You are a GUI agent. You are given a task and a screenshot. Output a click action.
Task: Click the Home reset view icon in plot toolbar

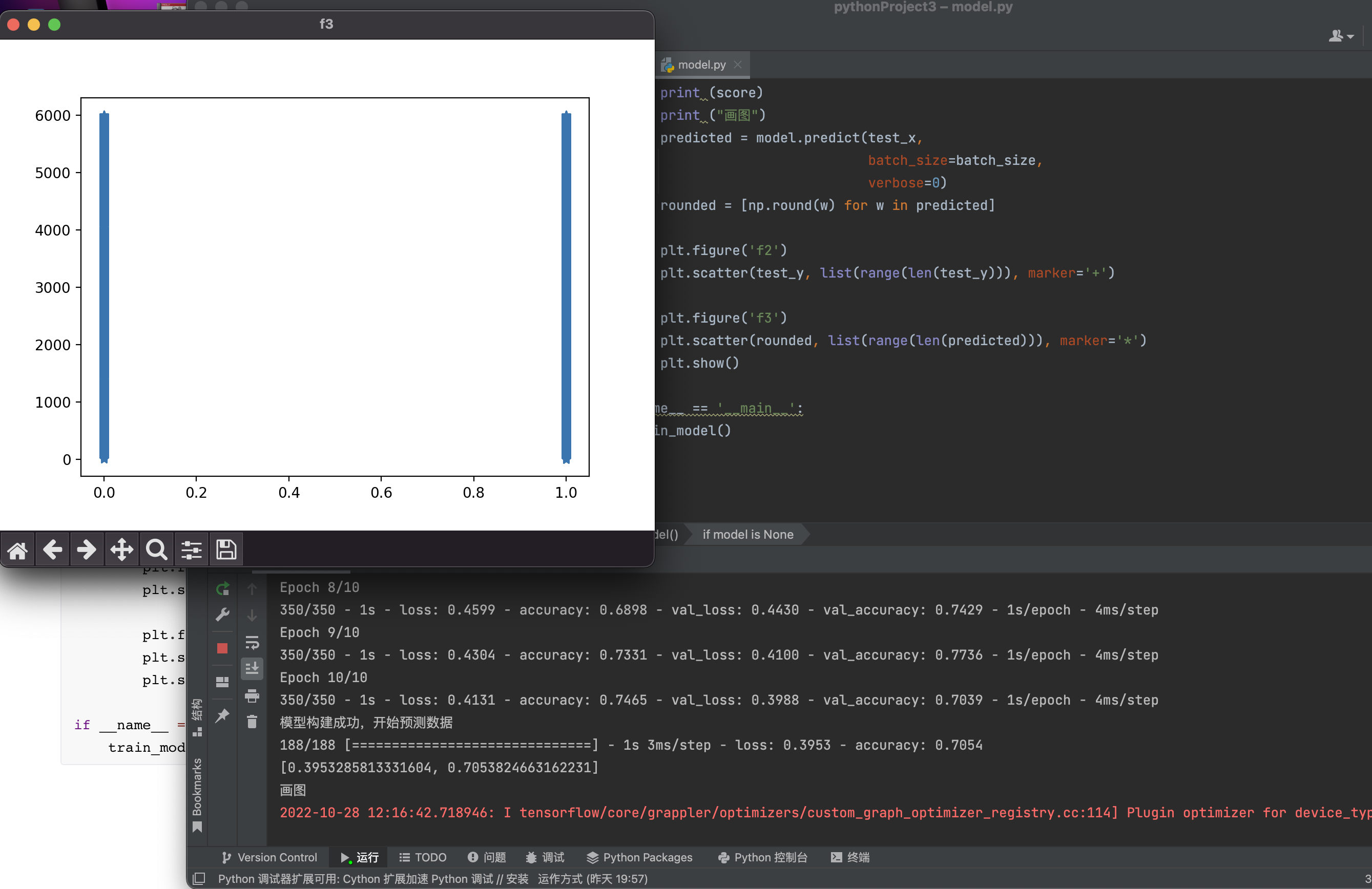(17, 549)
